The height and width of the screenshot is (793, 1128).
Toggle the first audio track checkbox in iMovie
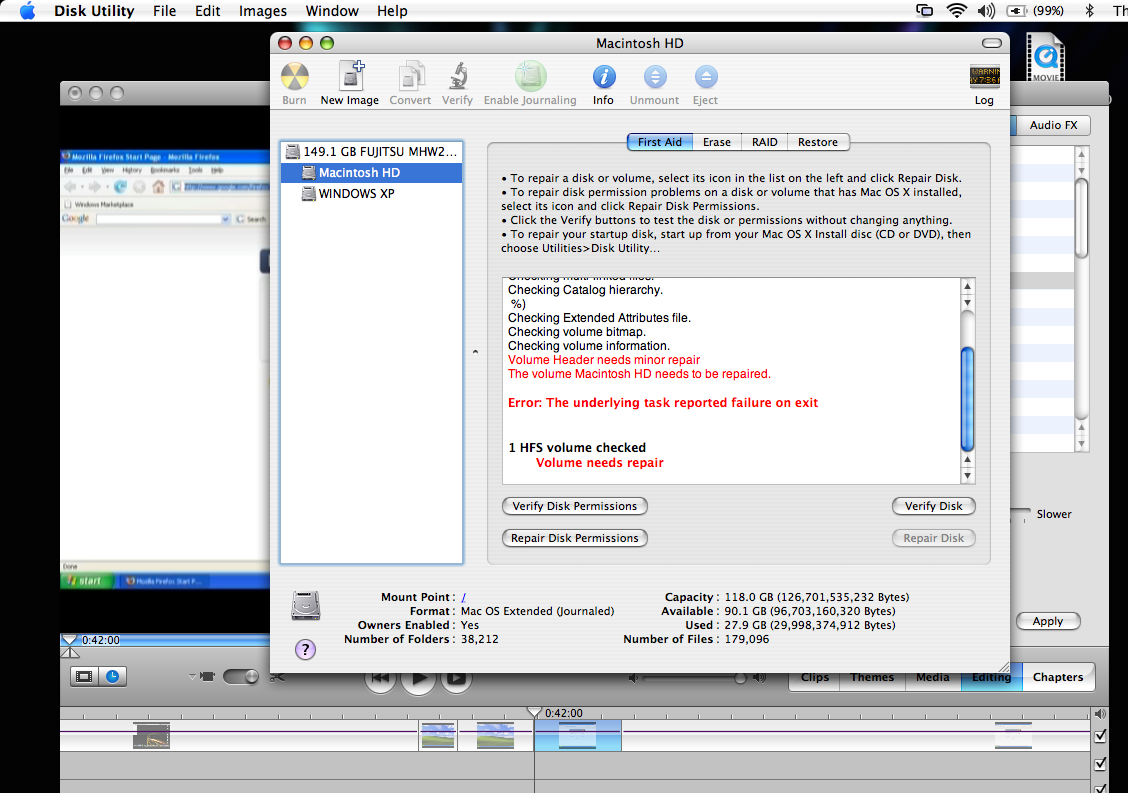[x=1101, y=763]
